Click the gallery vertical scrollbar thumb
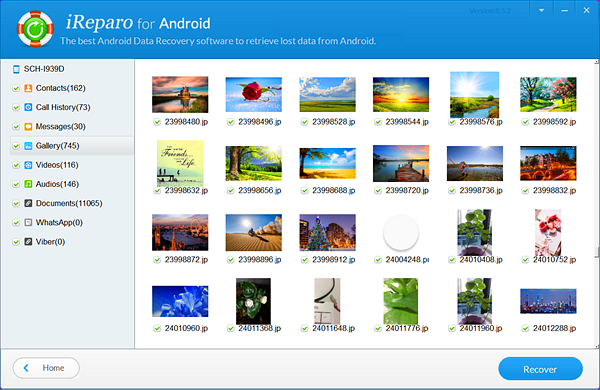This screenshot has width=600, height=390. point(596,253)
